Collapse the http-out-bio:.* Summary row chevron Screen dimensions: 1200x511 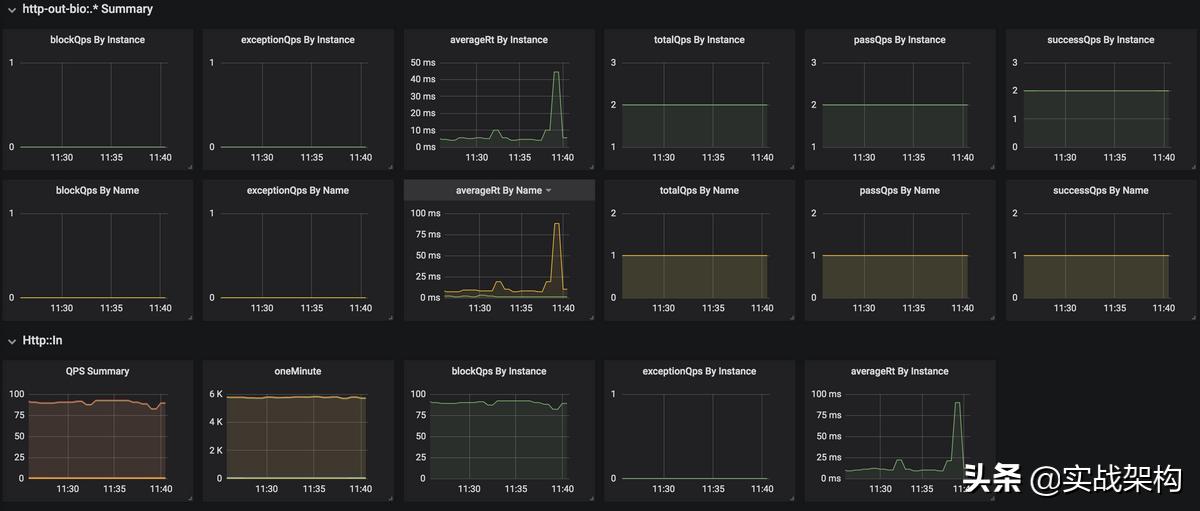point(11,10)
